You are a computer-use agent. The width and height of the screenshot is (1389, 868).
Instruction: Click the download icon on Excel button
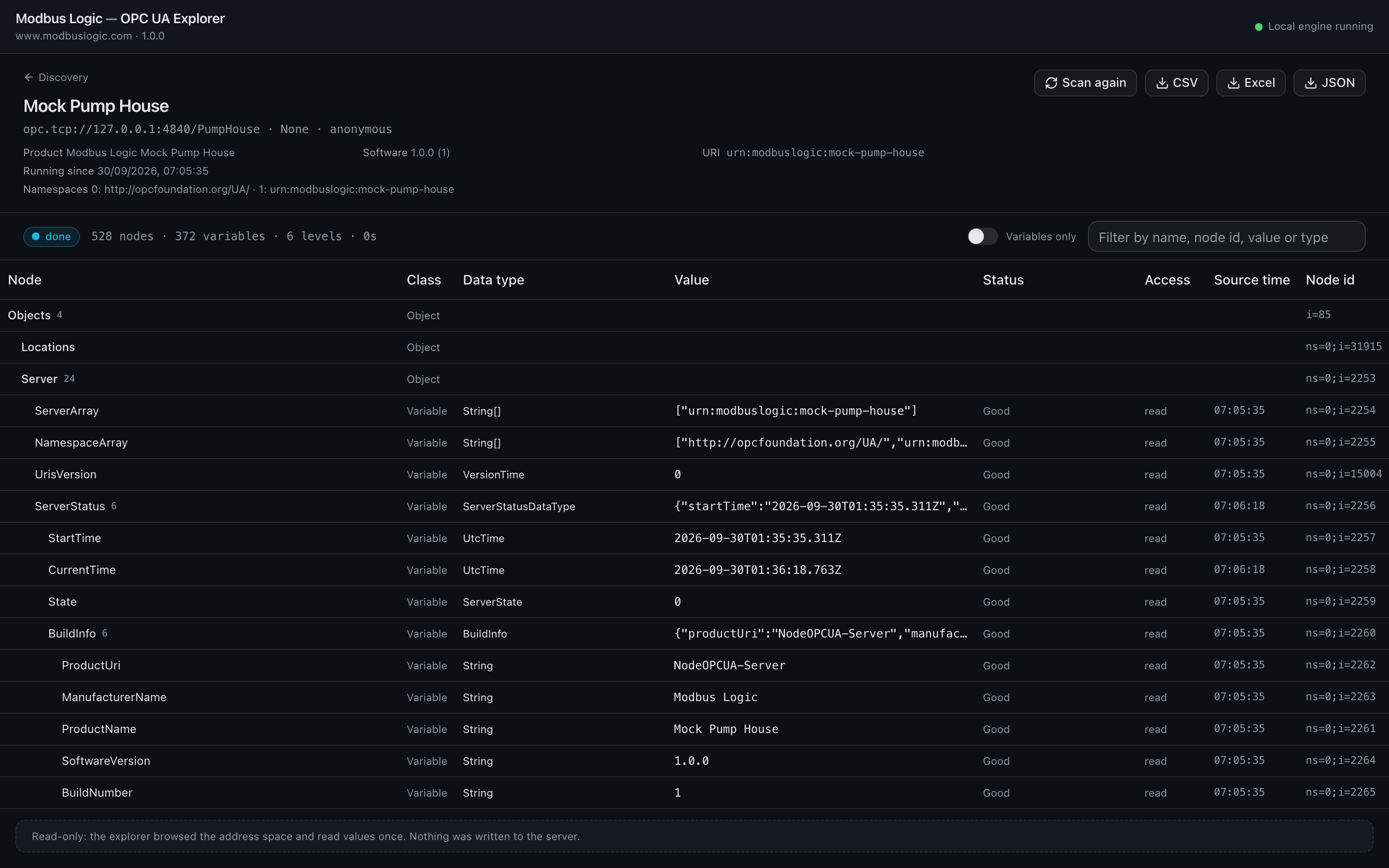(1233, 83)
